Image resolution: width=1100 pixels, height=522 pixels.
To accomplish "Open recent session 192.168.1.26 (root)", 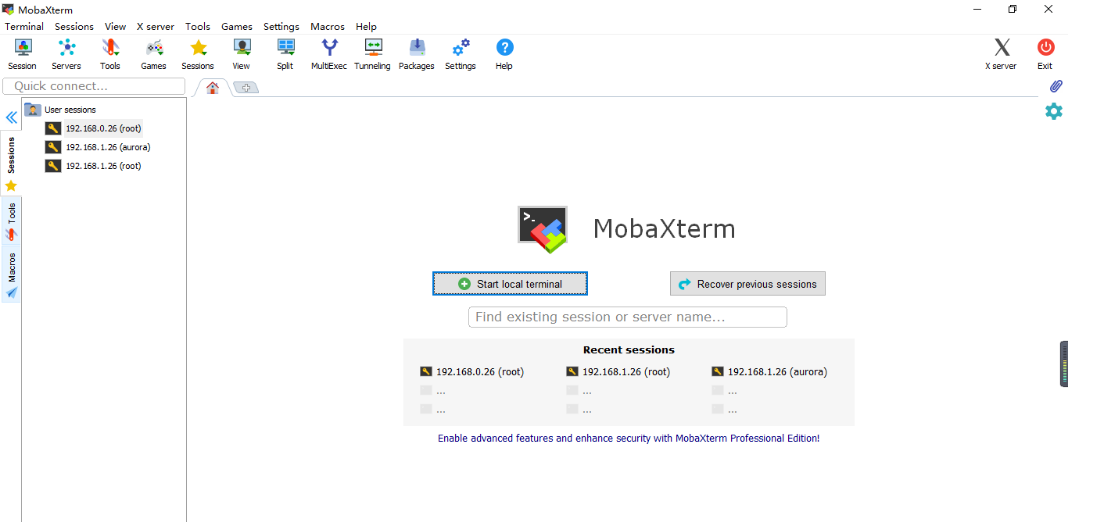I will 618,372.
